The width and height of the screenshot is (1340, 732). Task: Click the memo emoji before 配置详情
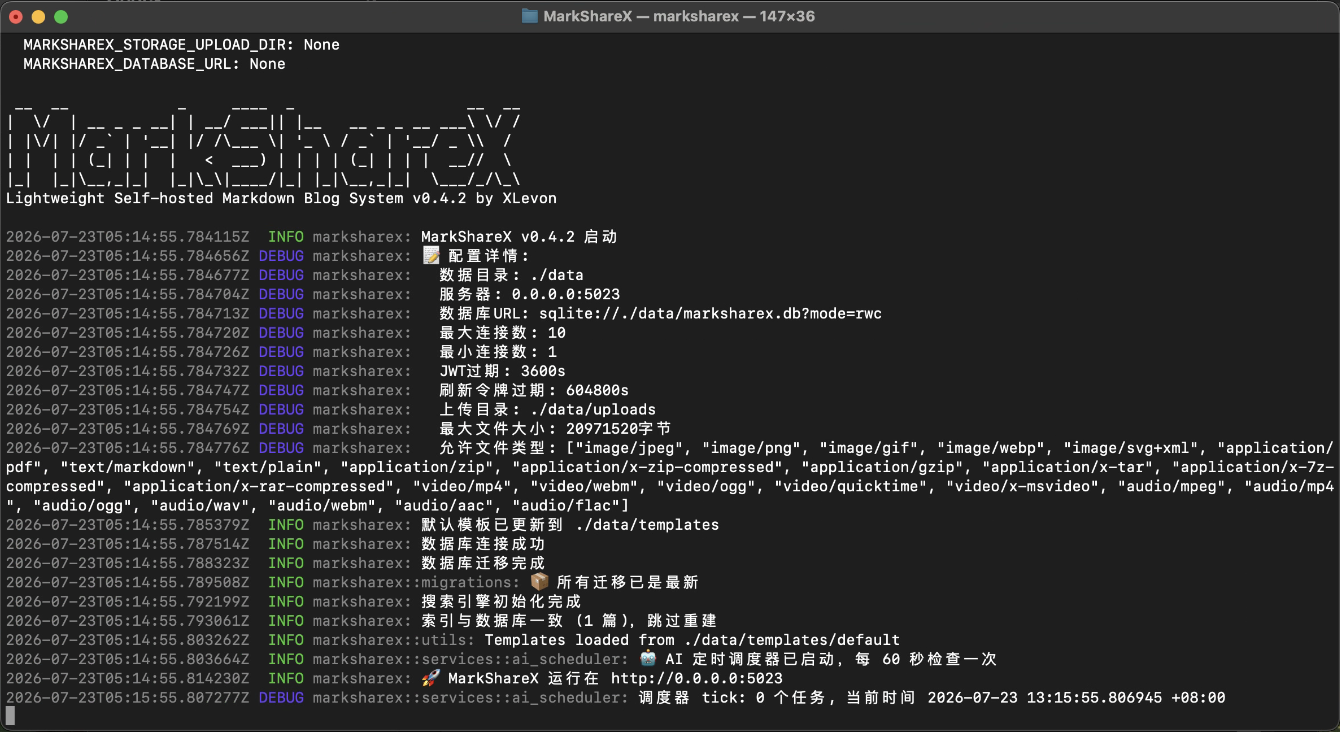click(x=431, y=256)
